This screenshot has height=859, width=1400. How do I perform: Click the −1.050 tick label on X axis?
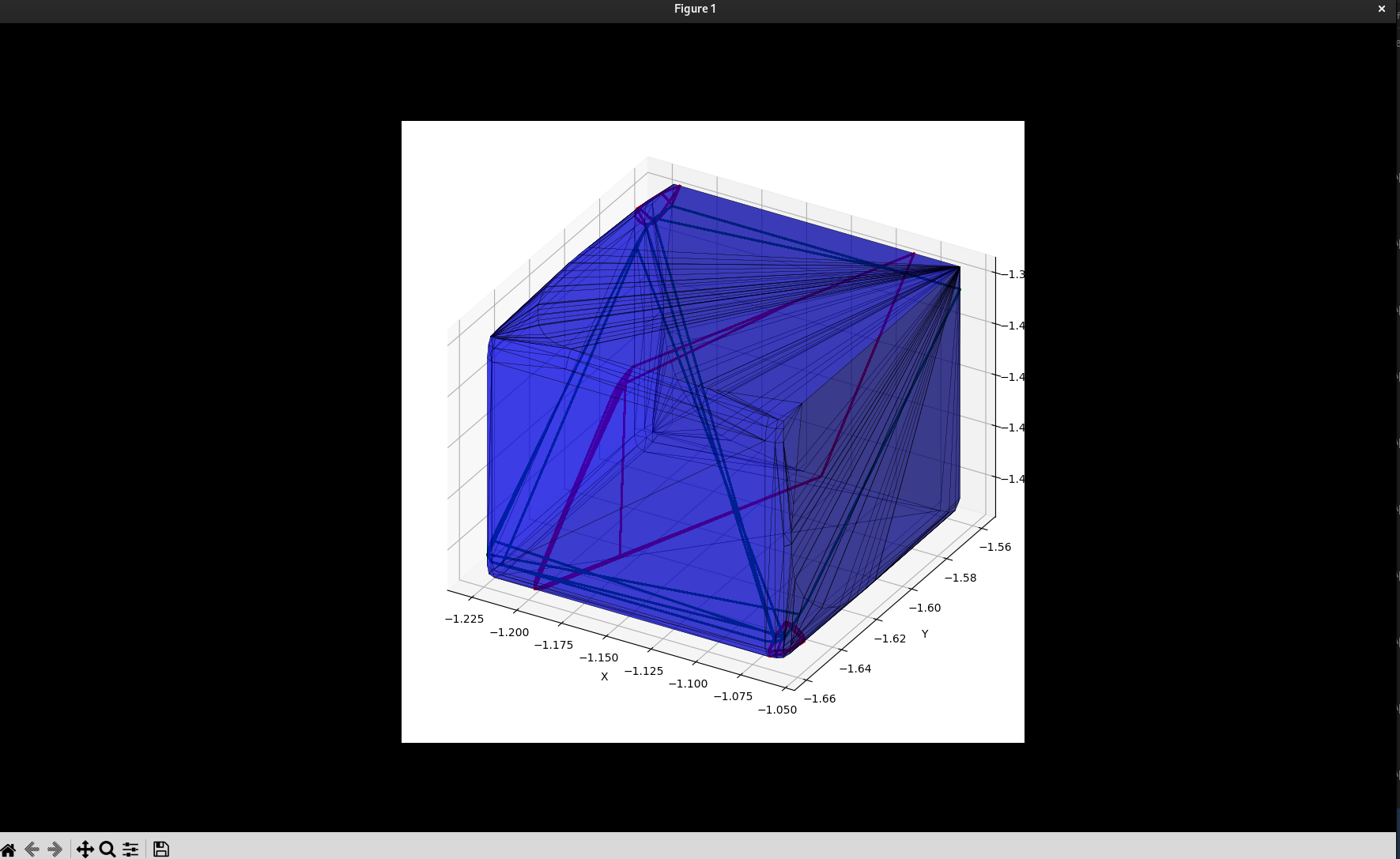[x=777, y=710]
